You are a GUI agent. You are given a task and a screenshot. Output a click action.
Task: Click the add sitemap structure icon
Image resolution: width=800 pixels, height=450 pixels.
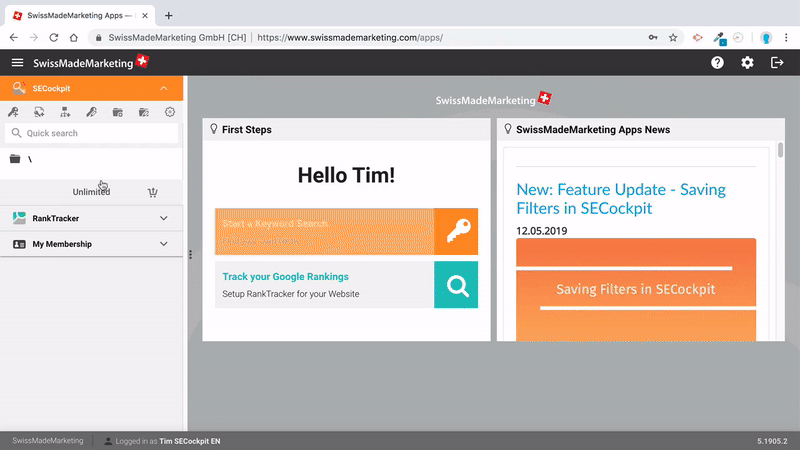[65, 112]
